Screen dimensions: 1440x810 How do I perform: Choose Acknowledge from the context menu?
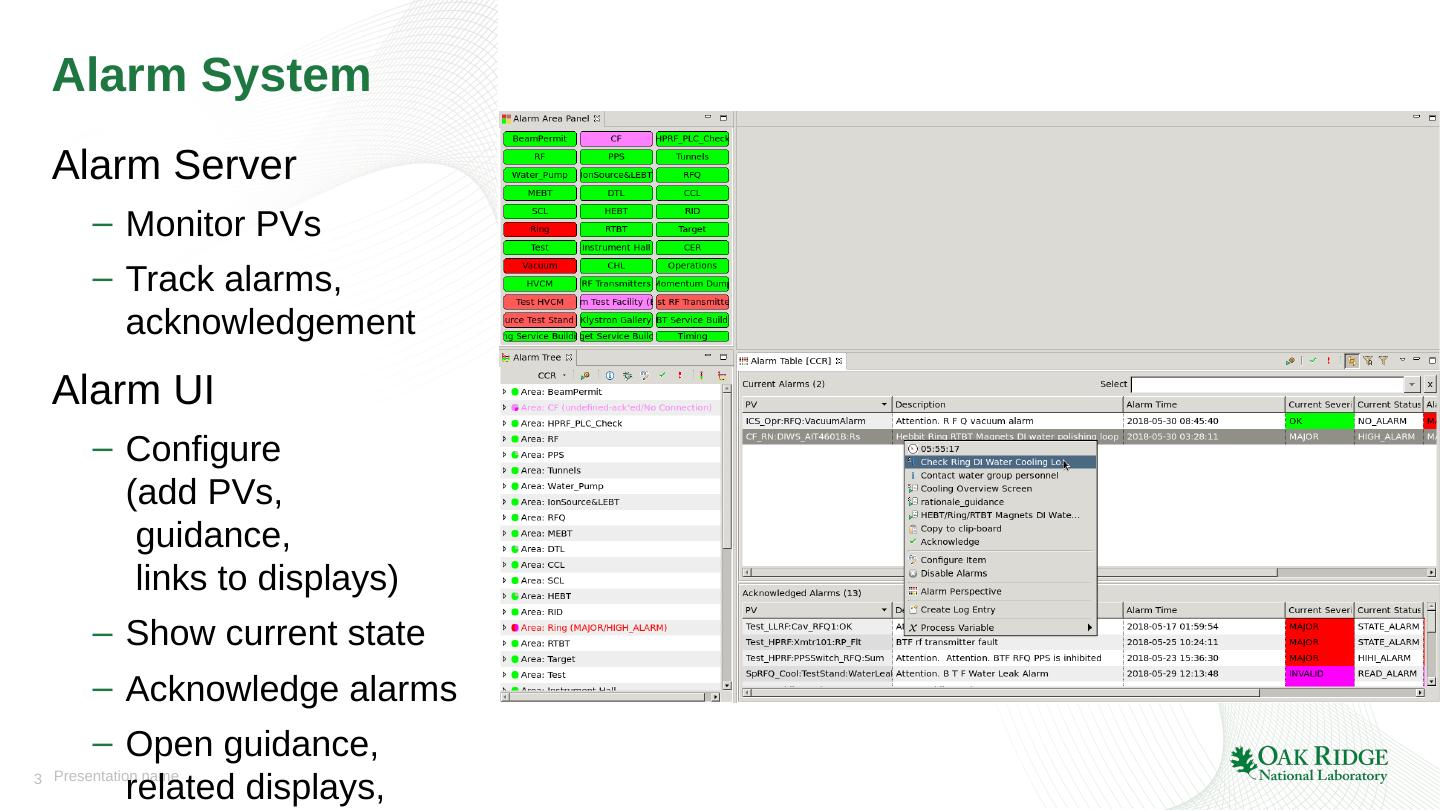pyautogui.click(x=949, y=542)
